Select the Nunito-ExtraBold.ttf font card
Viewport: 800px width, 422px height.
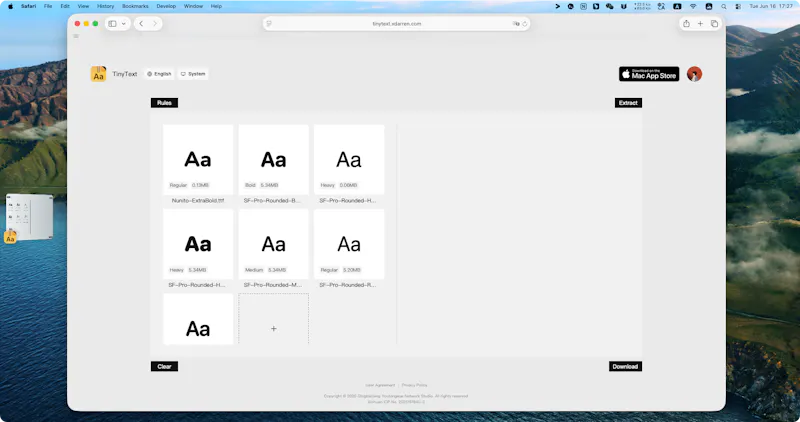[x=198, y=159]
